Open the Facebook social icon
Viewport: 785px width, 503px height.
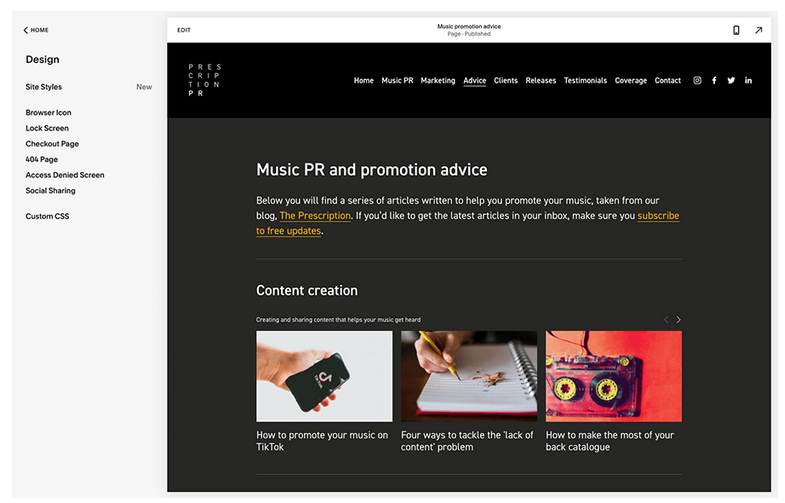coord(714,81)
